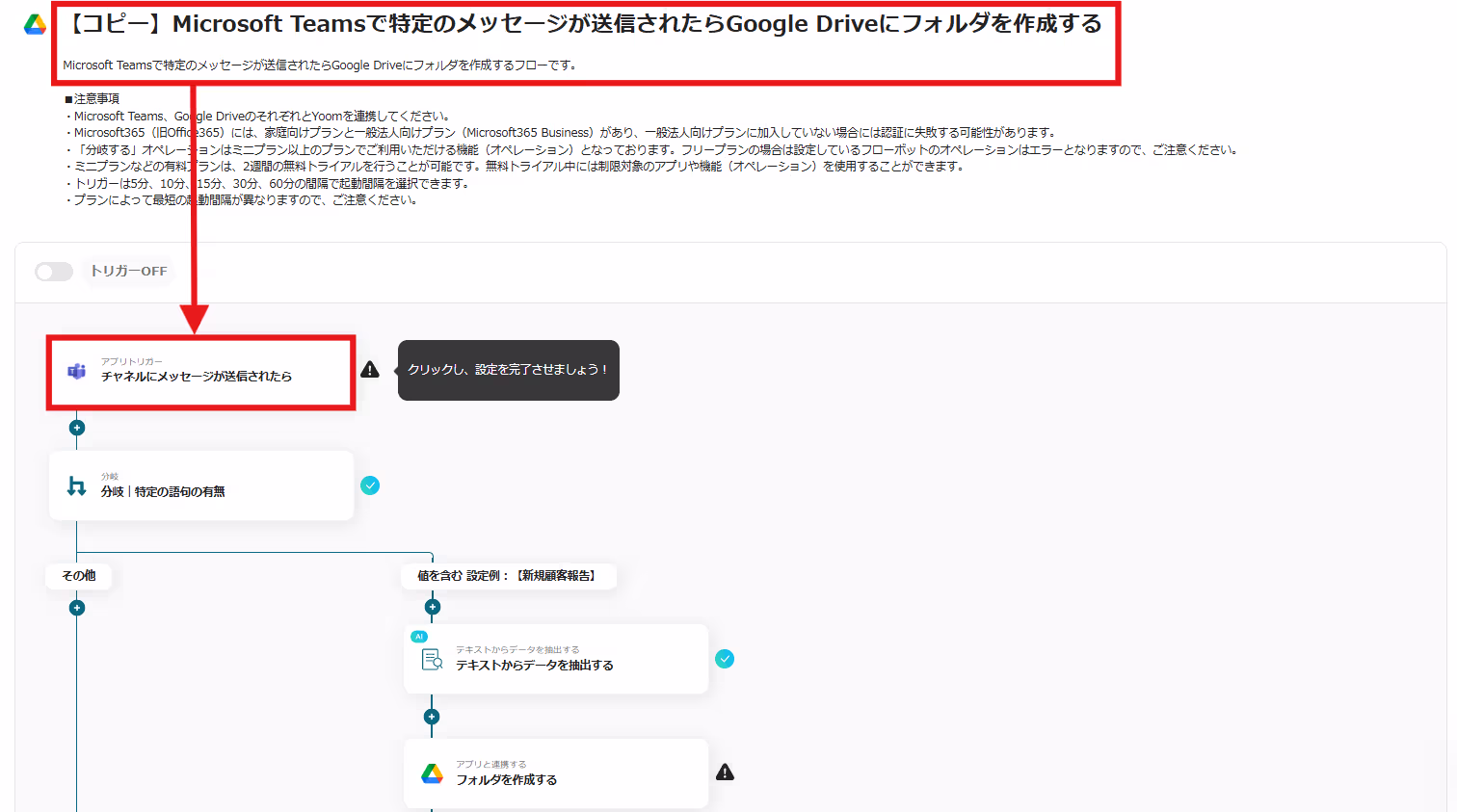Click the green checkmark next to the 分岐 card

[x=370, y=485]
